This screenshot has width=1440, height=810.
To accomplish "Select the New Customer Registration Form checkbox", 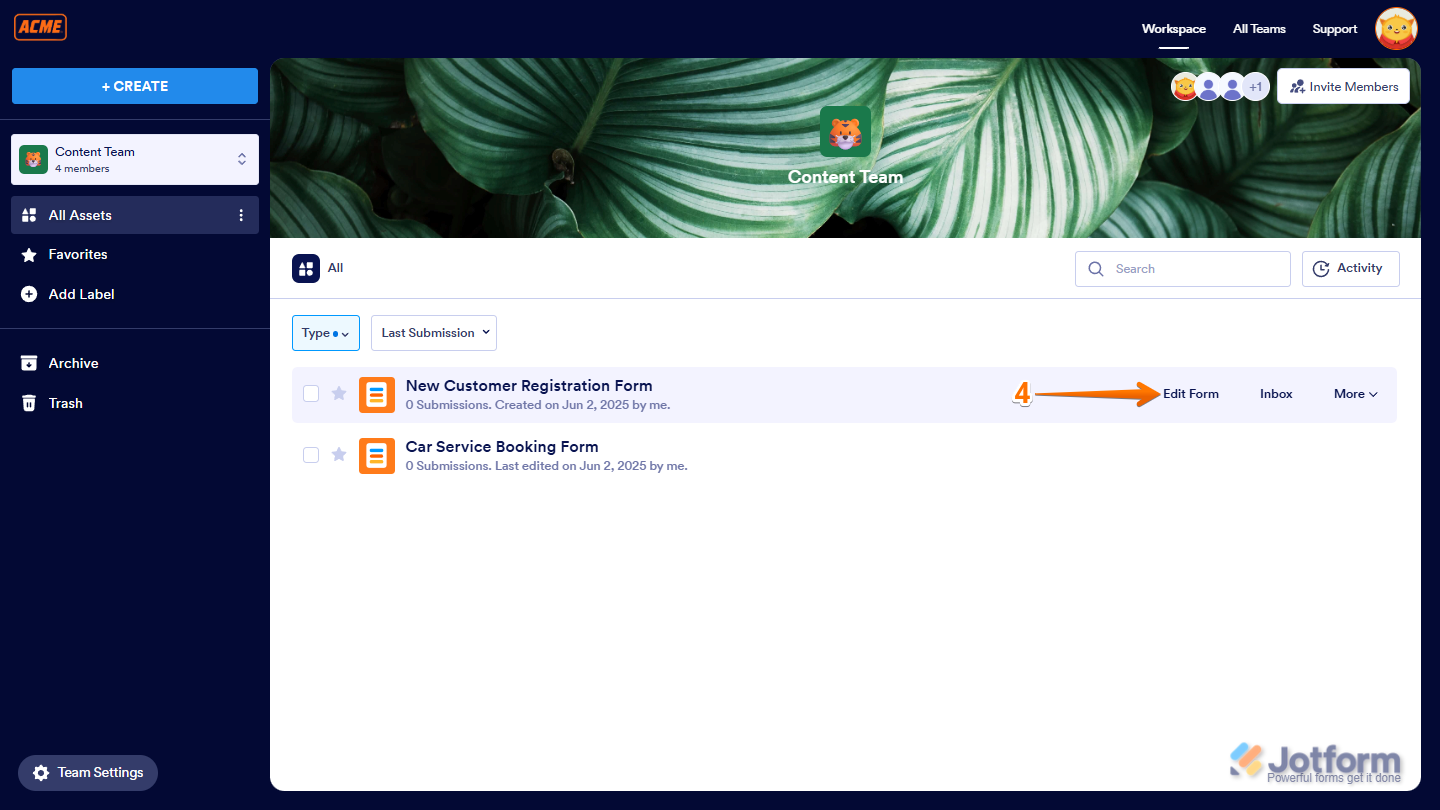I will tap(310, 393).
